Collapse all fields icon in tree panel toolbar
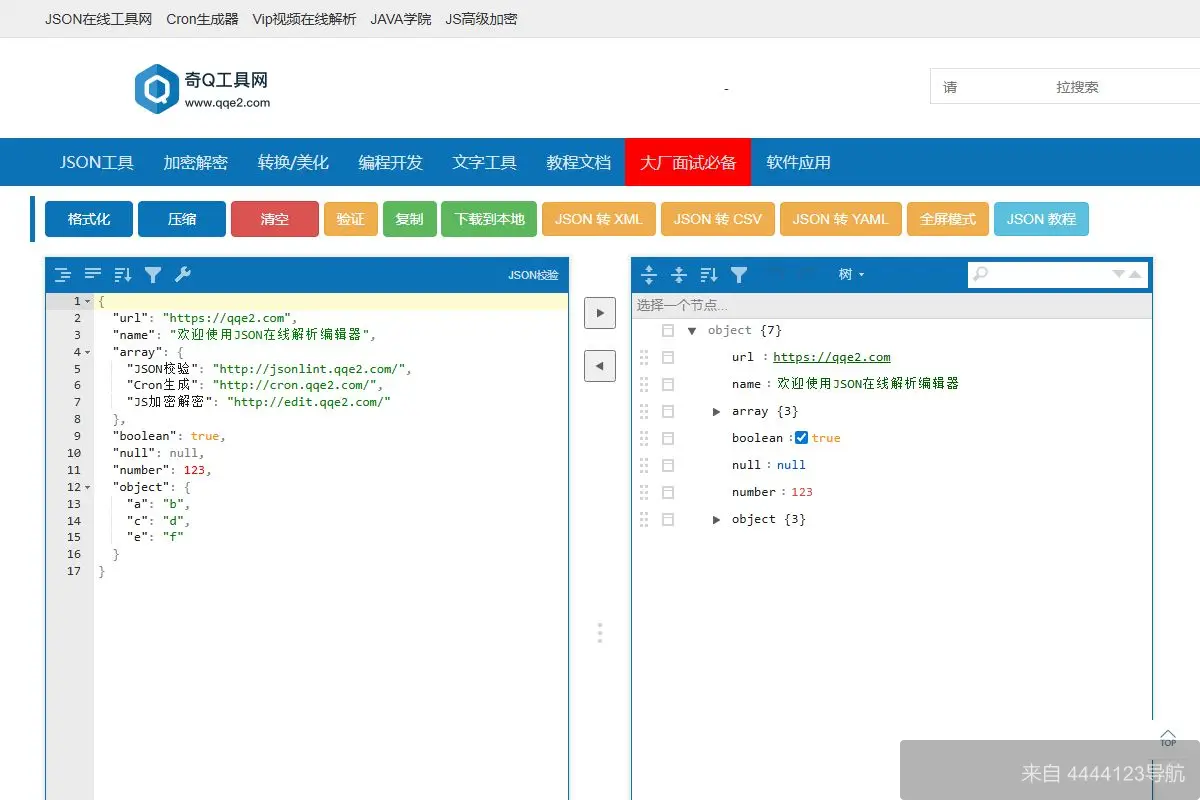 pos(679,274)
